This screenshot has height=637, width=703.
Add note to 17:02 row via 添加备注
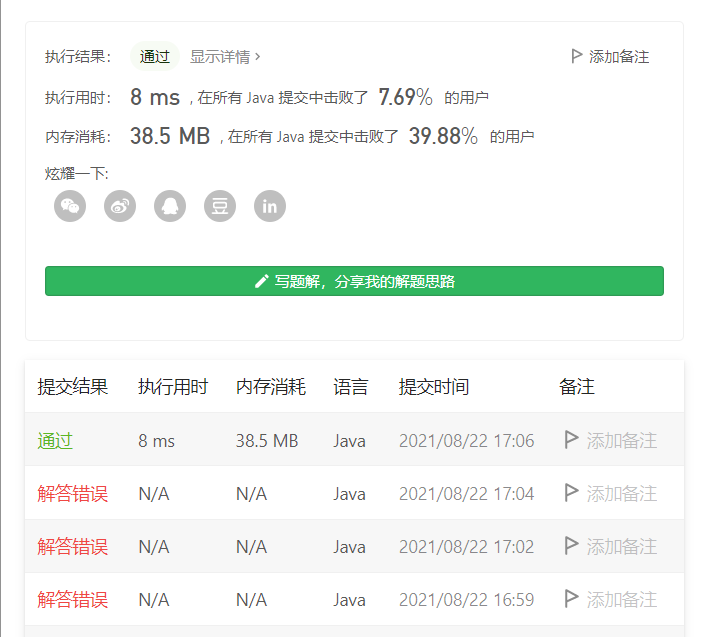622,547
